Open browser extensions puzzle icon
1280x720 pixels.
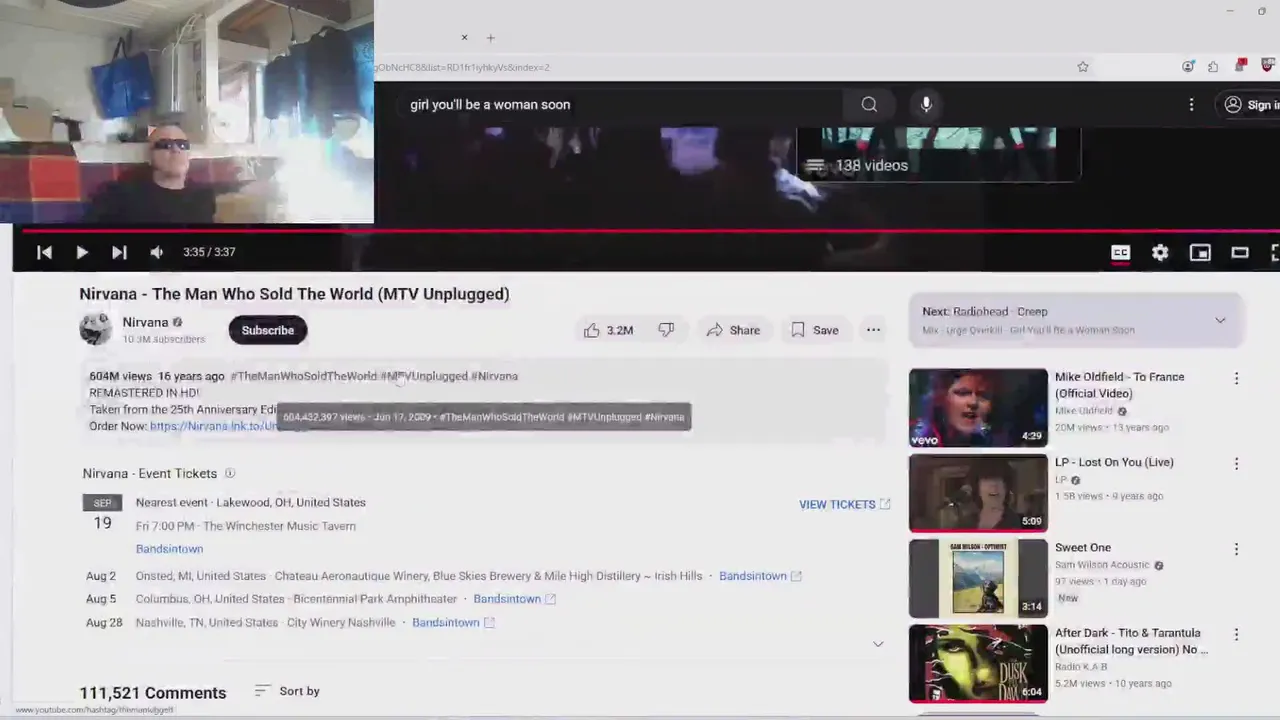tap(1213, 67)
